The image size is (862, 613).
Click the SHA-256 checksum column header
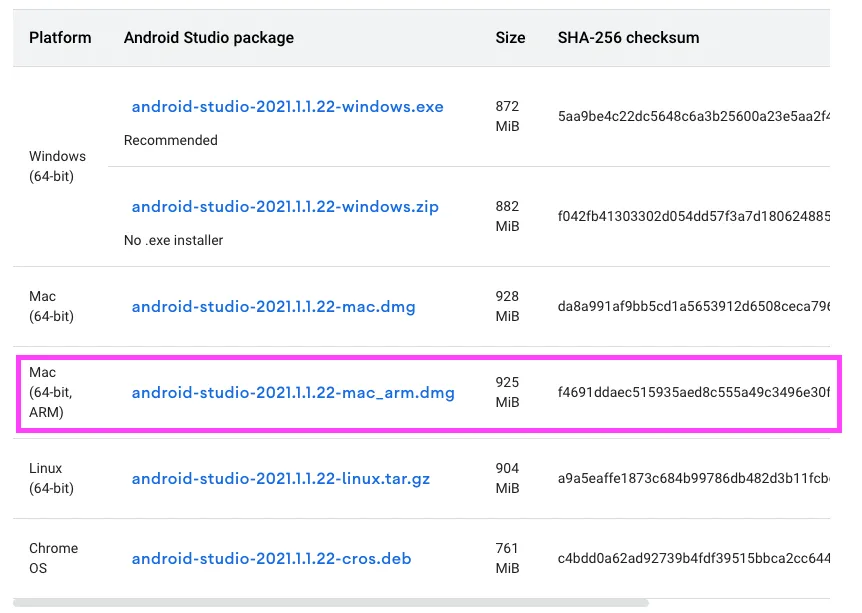click(x=628, y=37)
